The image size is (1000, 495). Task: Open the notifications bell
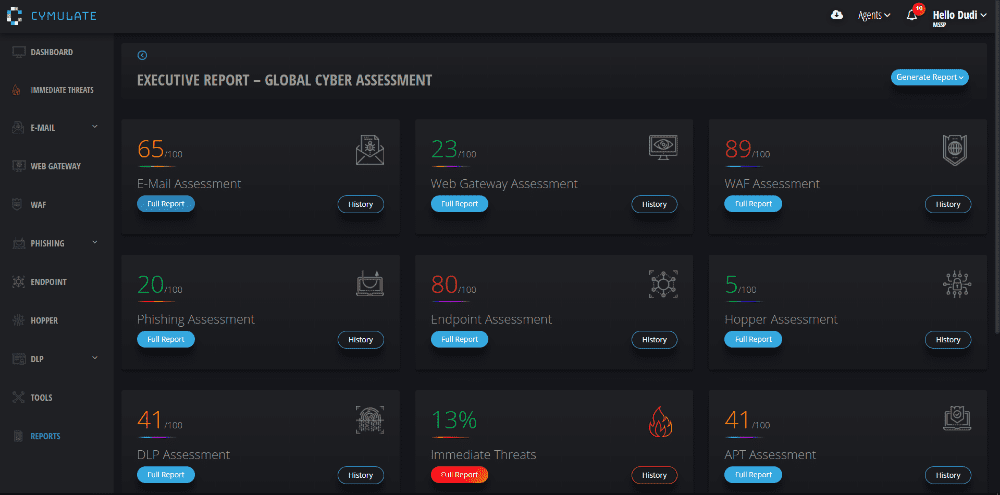click(x=912, y=15)
